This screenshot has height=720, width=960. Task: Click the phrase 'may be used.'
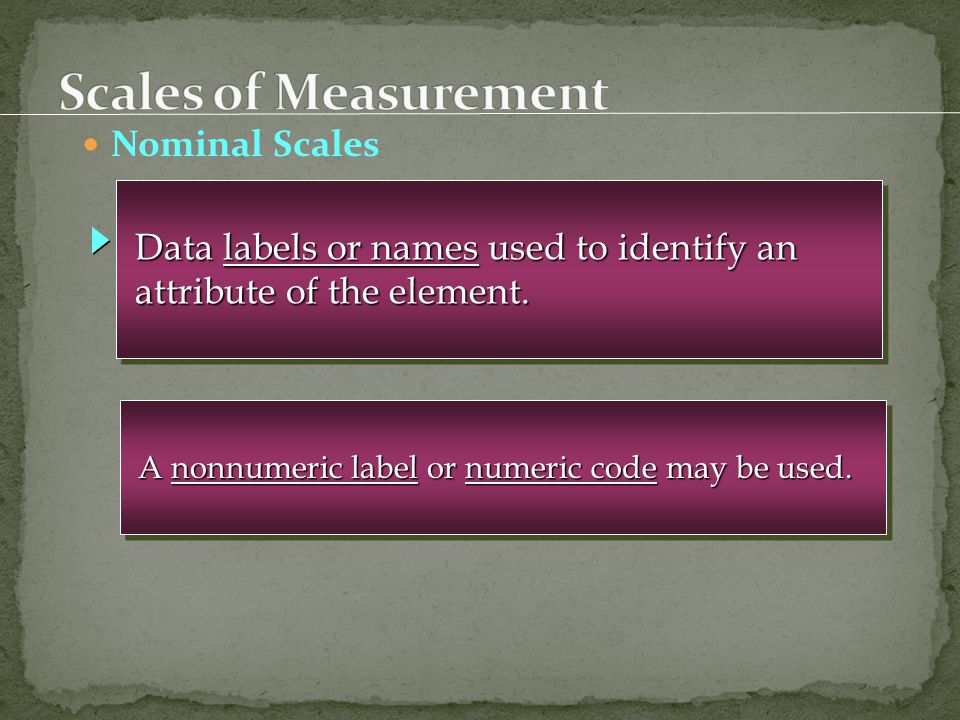[759, 469]
